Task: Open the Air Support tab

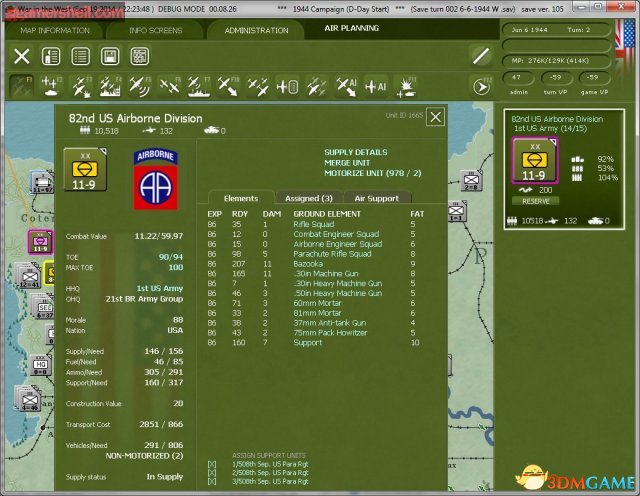Action: (x=375, y=199)
